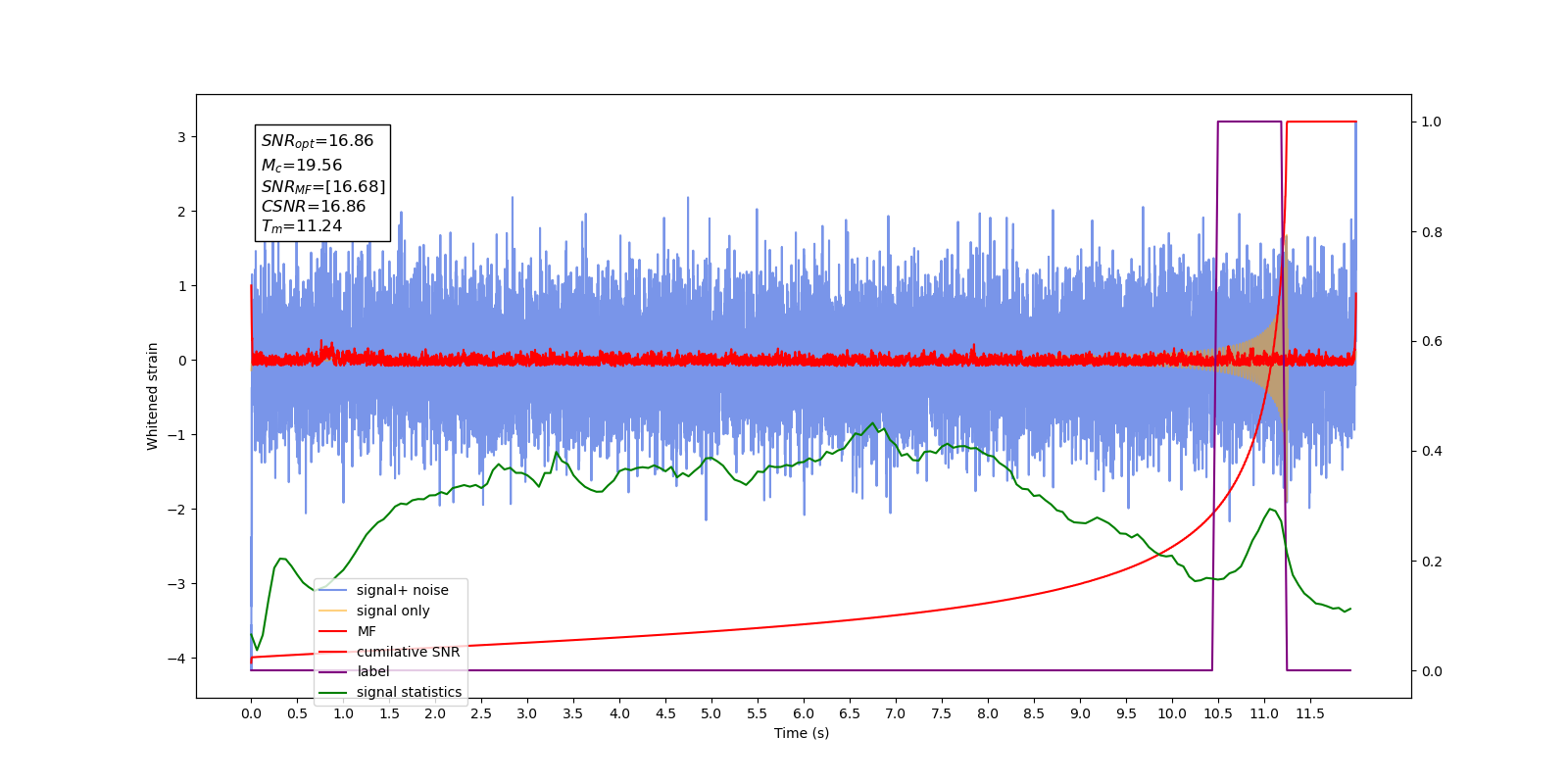Click the green line swatch for signal statistics

coord(333,692)
